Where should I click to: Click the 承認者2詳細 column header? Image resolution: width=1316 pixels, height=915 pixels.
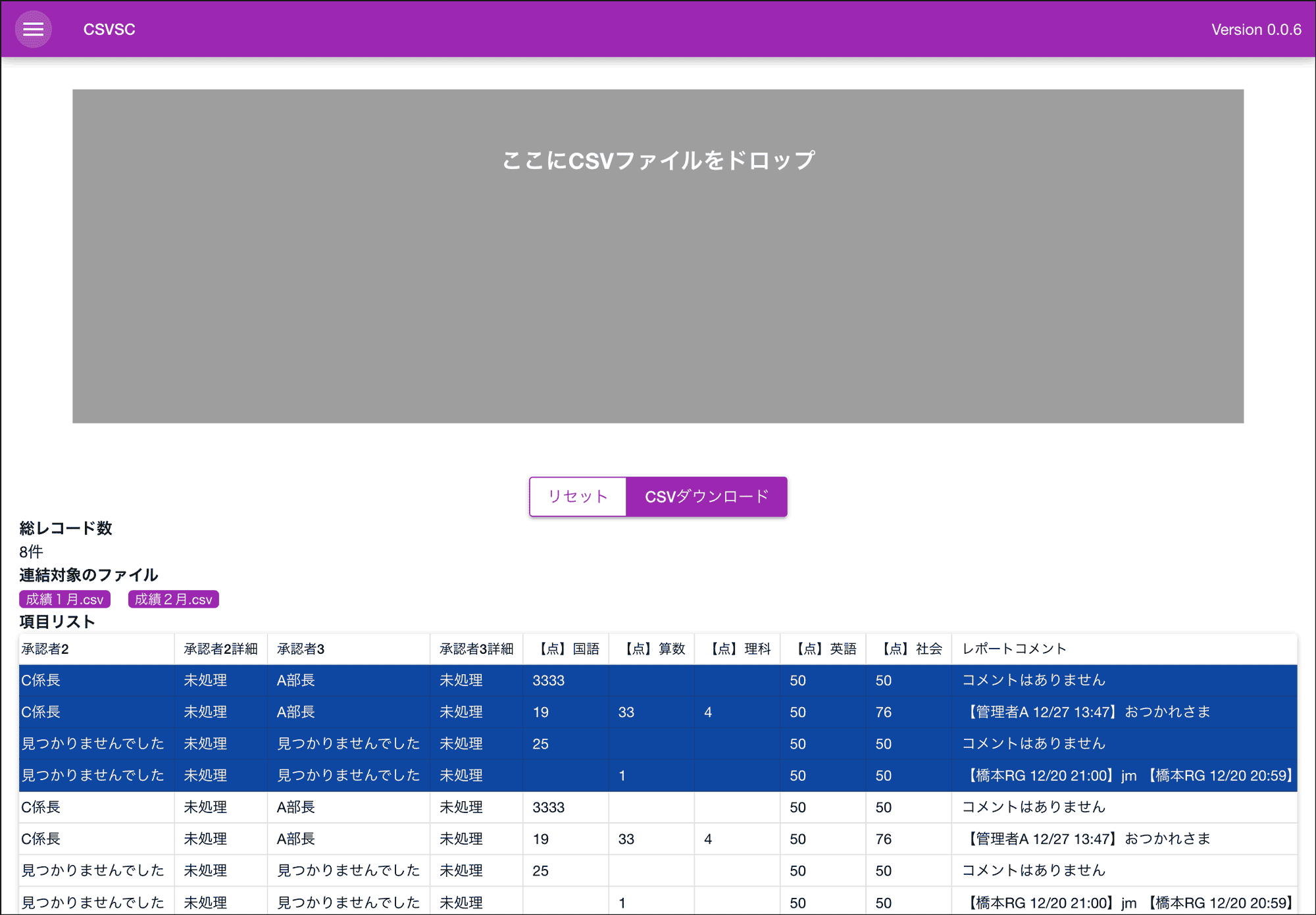pyautogui.click(x=220, y=649)
